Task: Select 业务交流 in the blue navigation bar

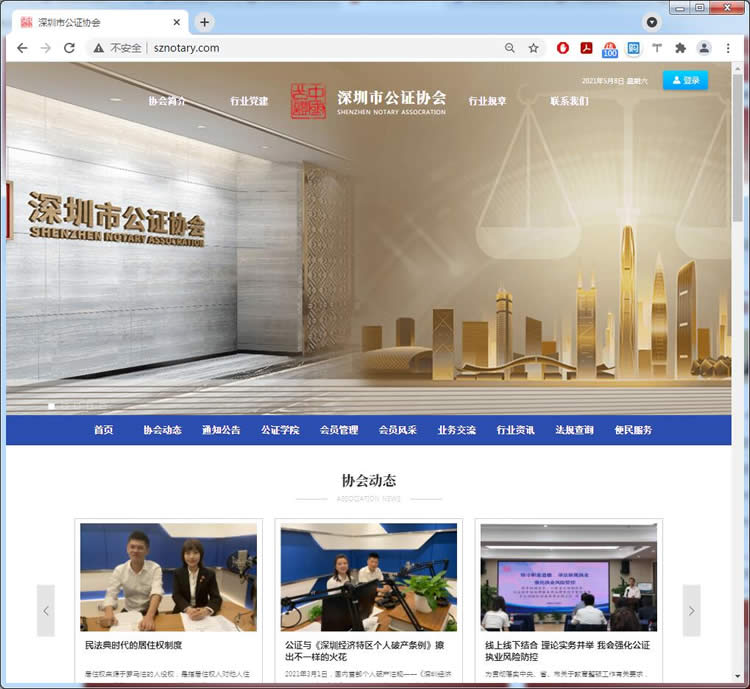Action: pos(457,430)
